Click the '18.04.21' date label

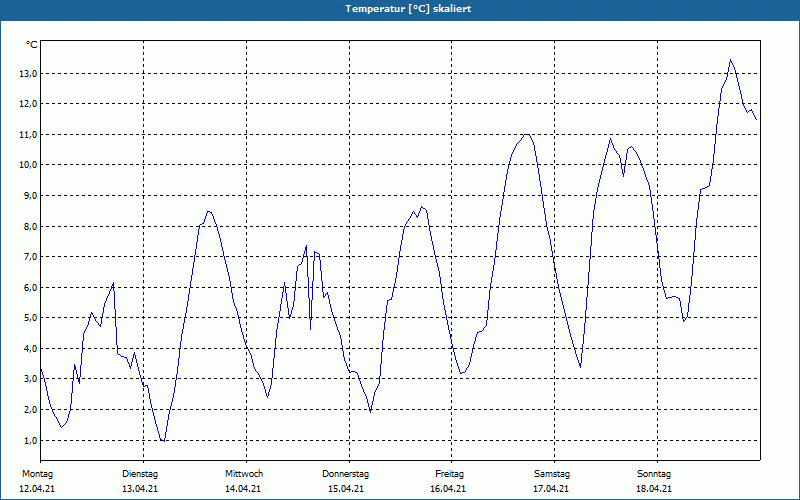tap(654, 489)
